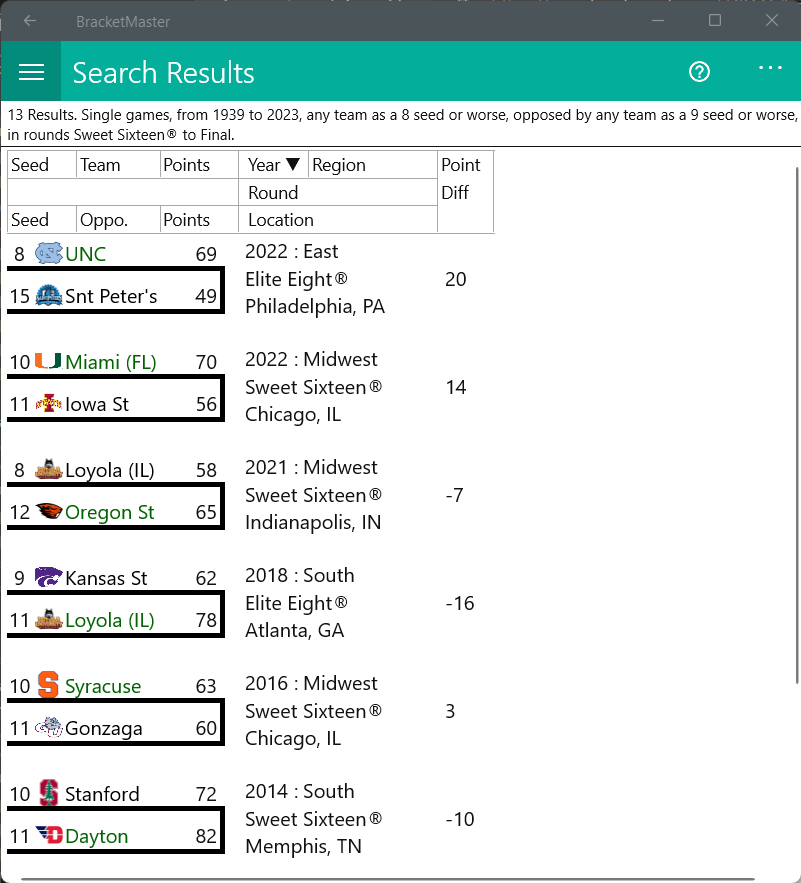Select the UNC team name
Image resolution: width=801 pixels, height=883 pixels.
click(x=85, y=254)
